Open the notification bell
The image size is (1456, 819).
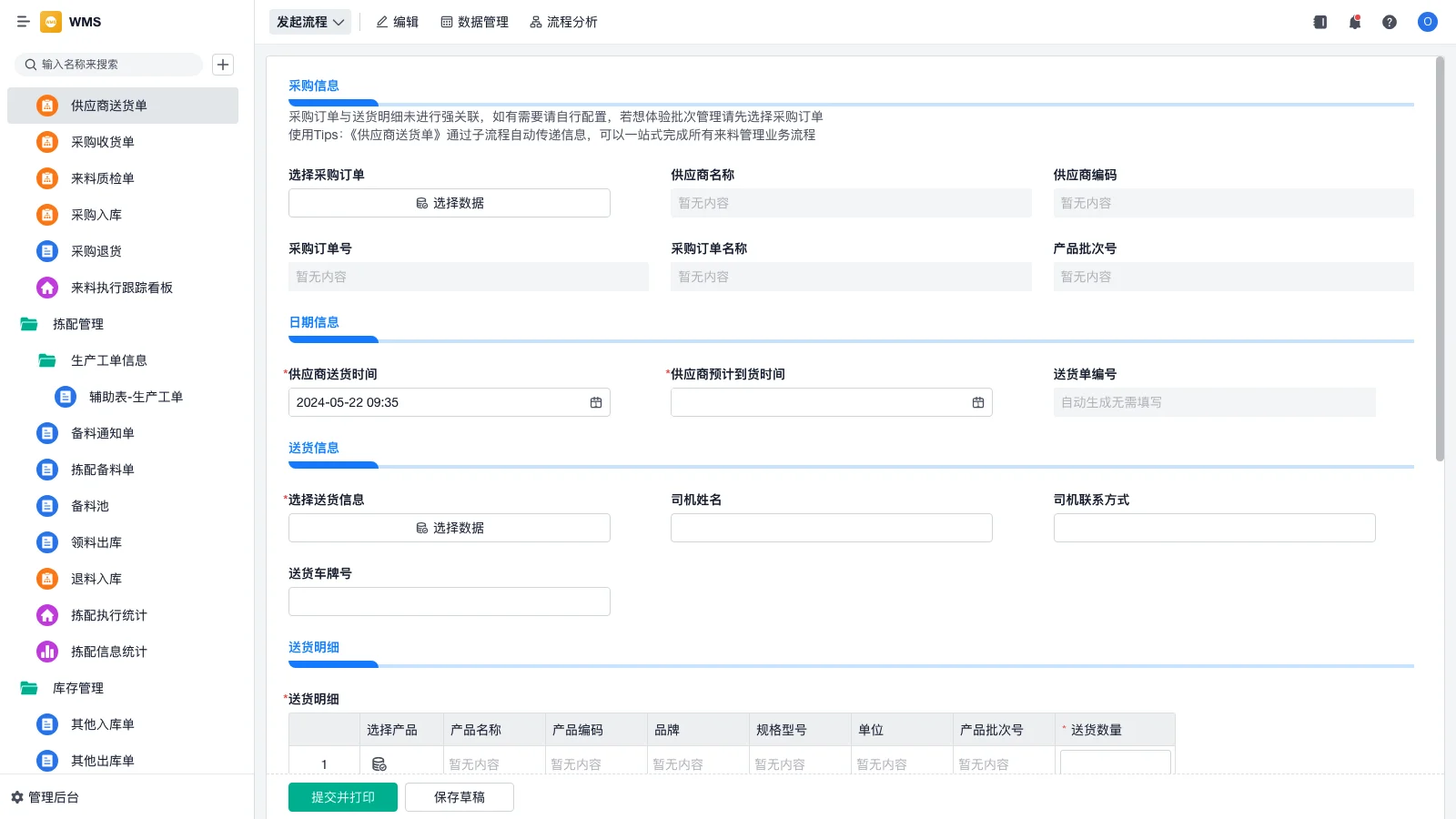click(x=1355, y=22)
